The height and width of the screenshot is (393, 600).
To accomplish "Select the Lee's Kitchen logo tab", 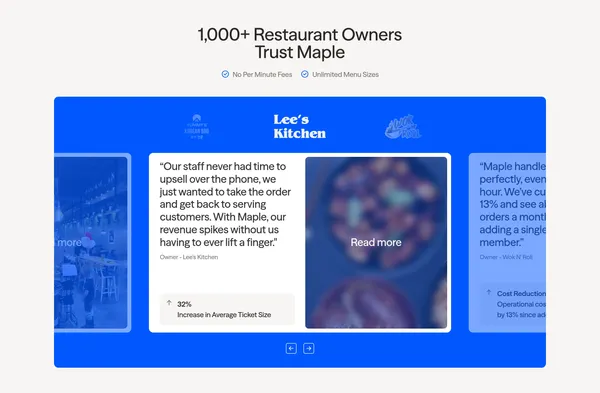I will [x=300, y=126].
